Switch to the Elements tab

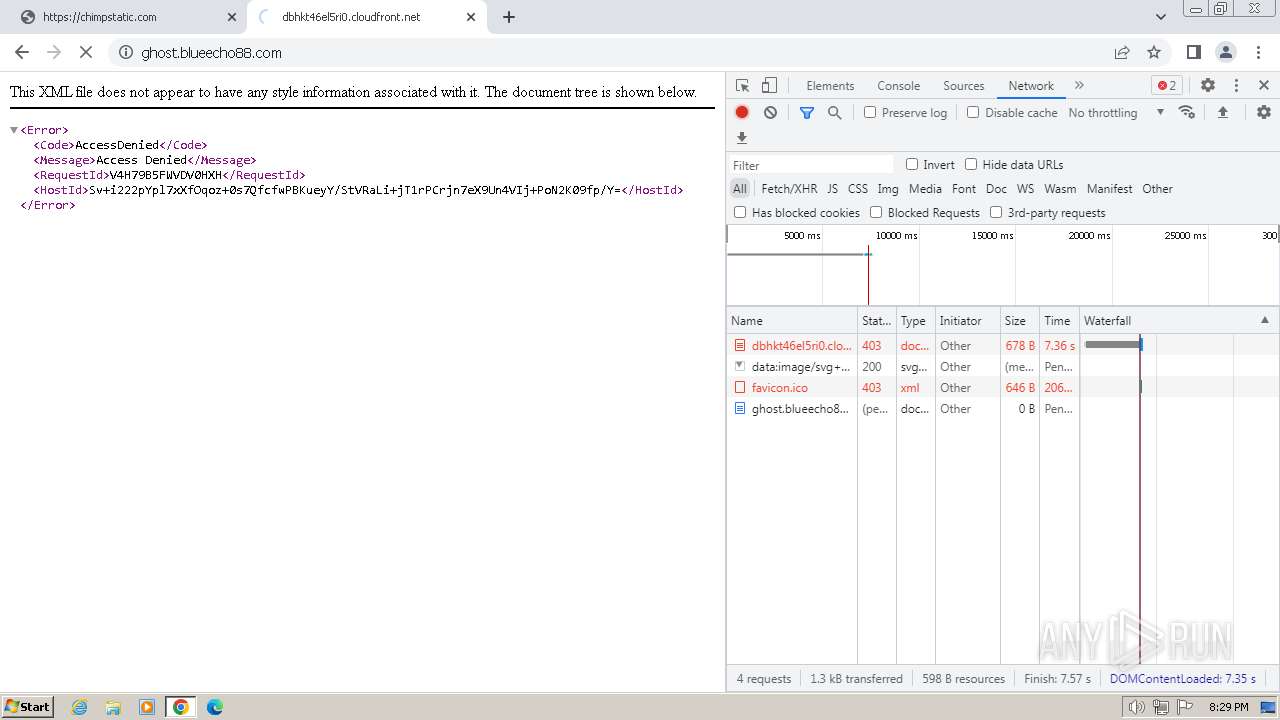pyautogui.click(x=830, y=85)
